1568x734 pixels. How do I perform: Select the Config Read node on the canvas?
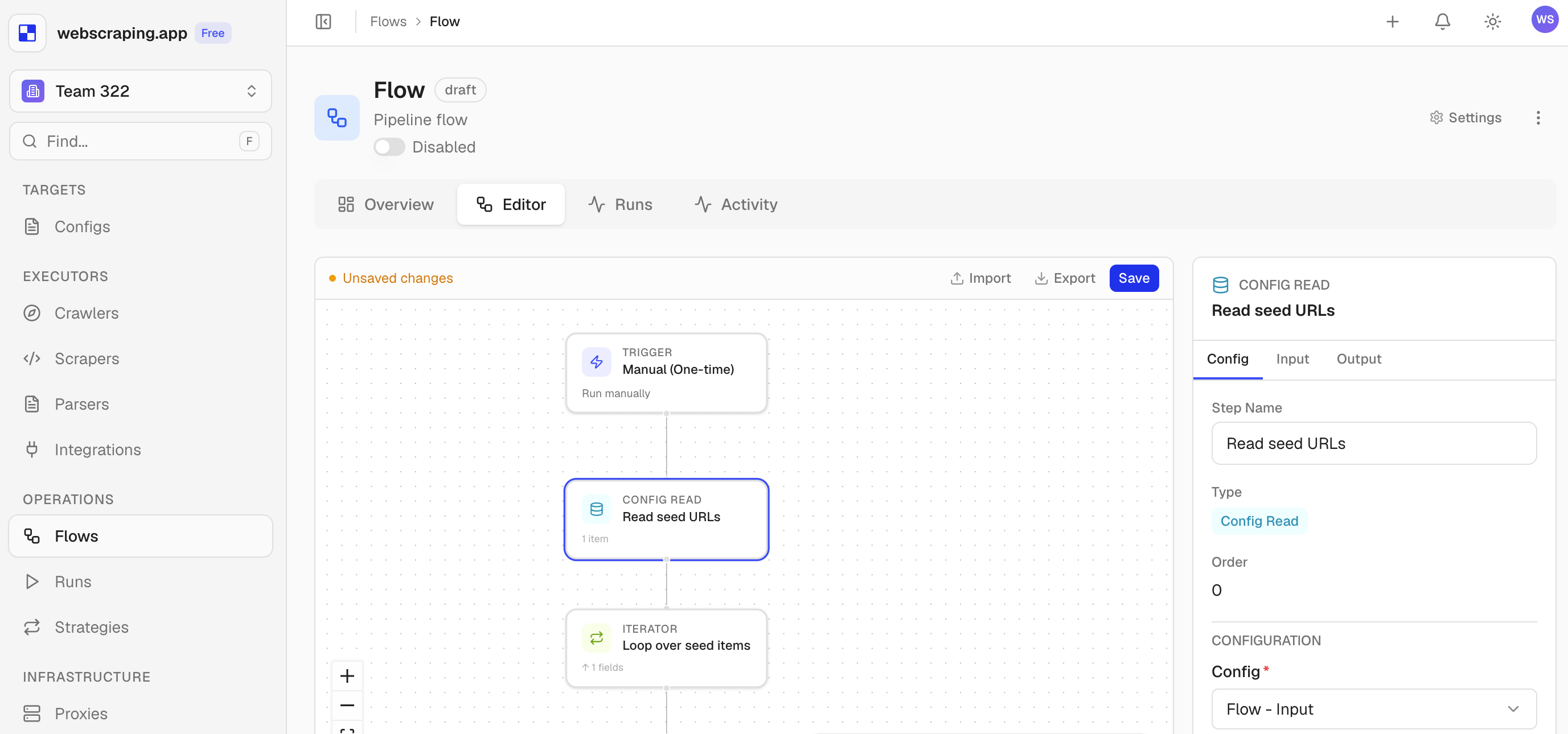pyautogui.click(x=667, y=519)
